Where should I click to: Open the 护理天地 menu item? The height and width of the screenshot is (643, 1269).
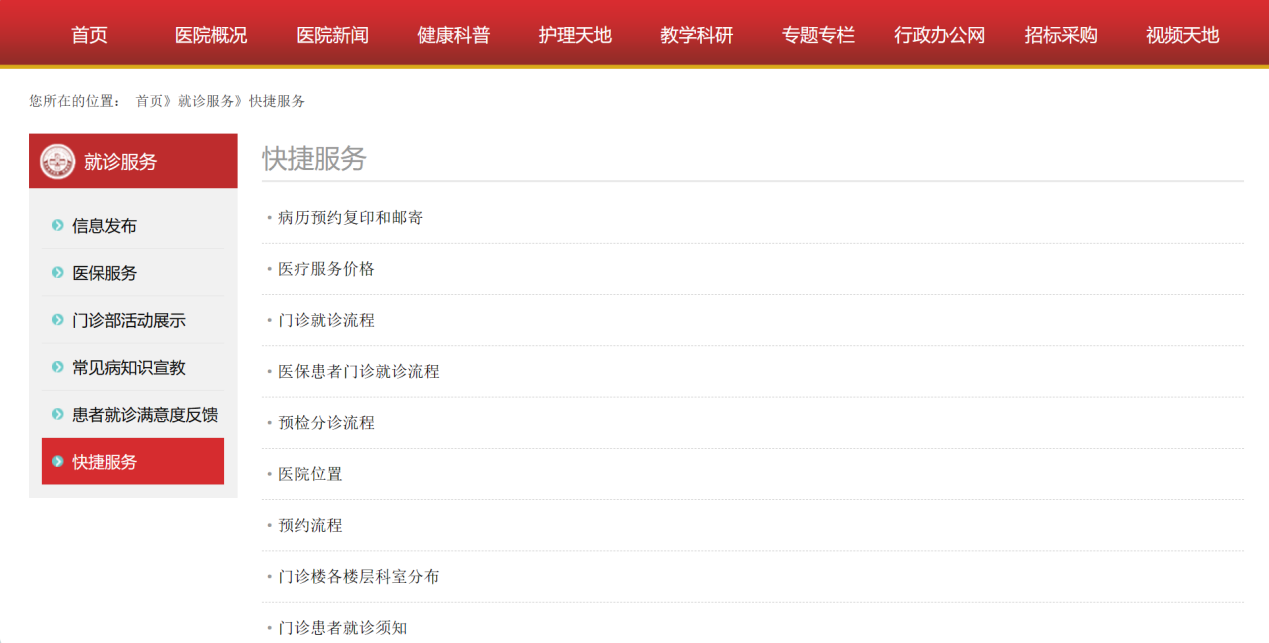tap(575, 35)
